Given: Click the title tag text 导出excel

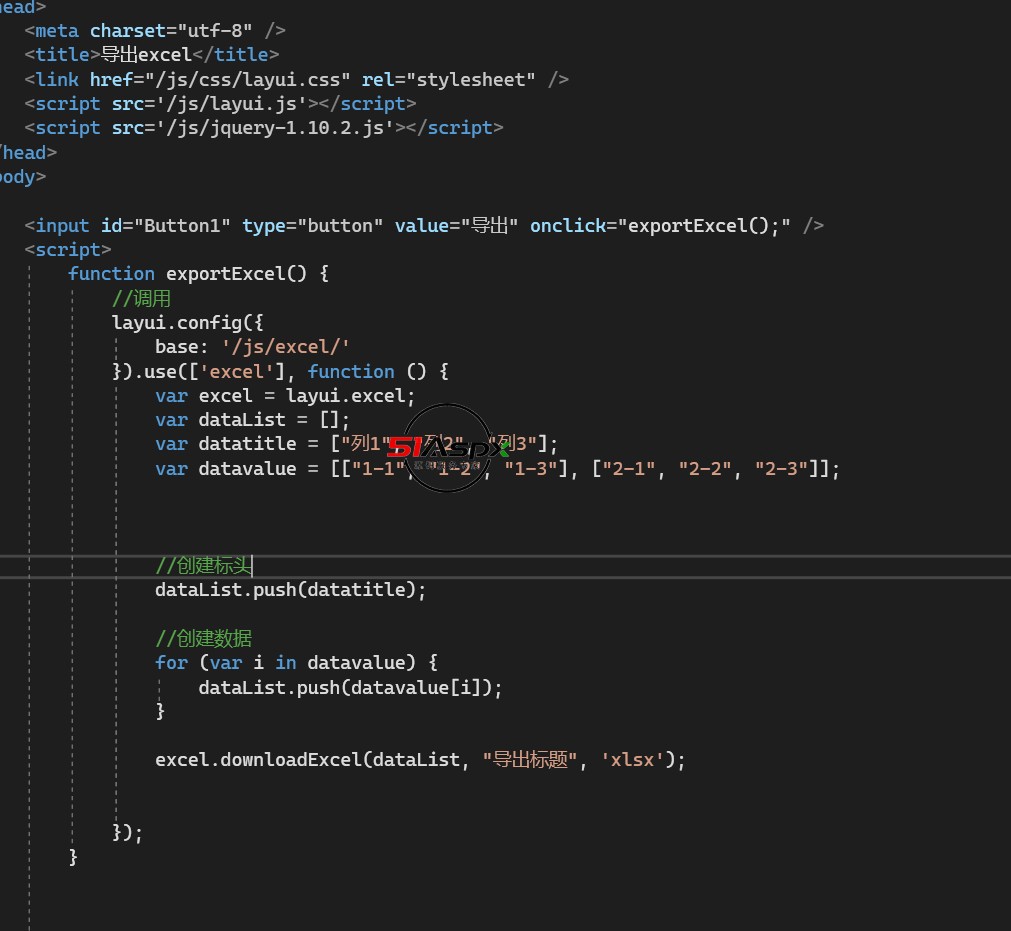Looking at the screenshot, I should tap(146, 55).
